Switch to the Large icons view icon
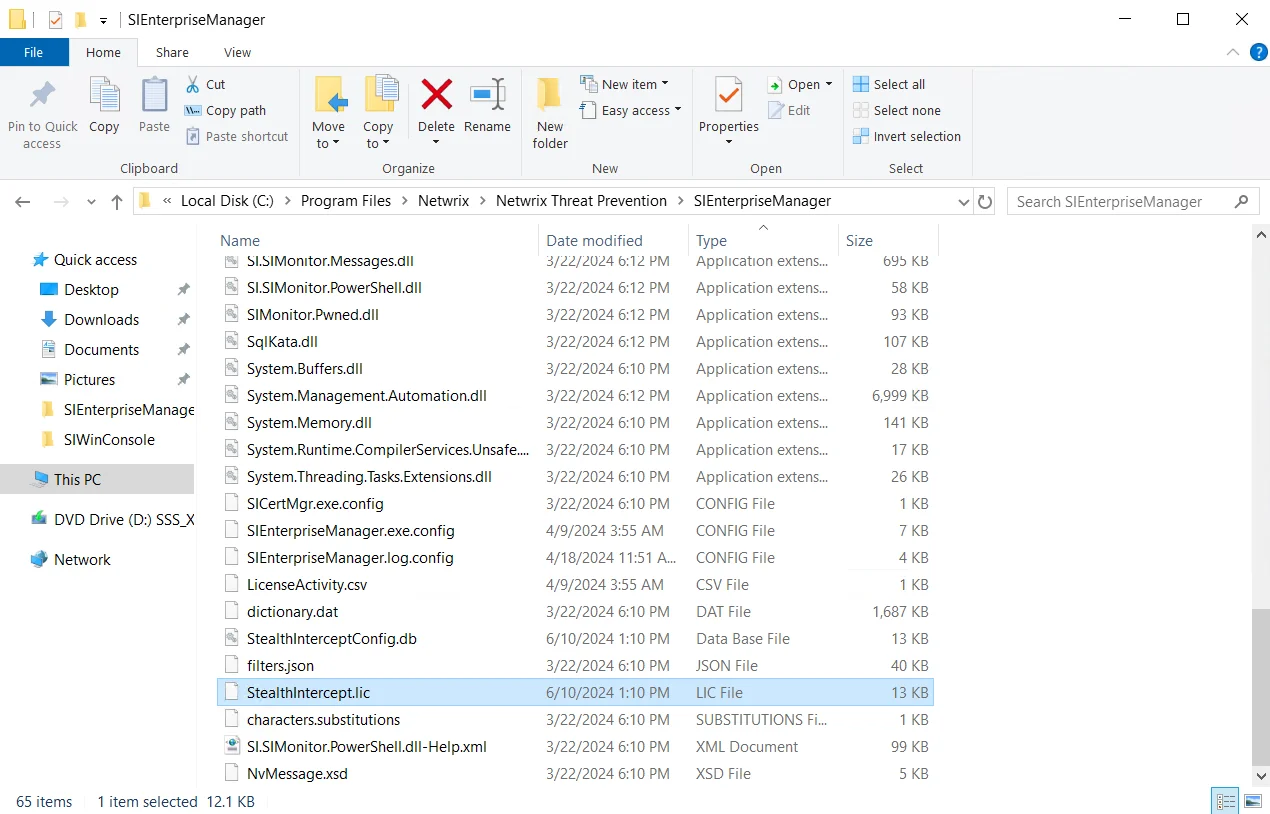 click(1251, 801)
